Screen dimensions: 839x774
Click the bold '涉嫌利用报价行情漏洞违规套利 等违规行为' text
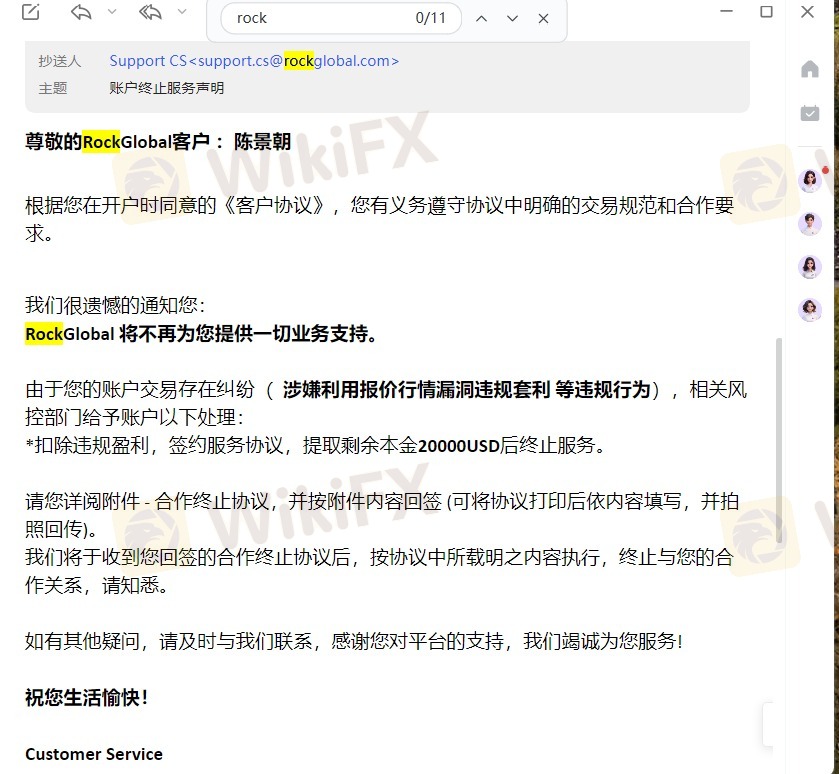[467, 389]
